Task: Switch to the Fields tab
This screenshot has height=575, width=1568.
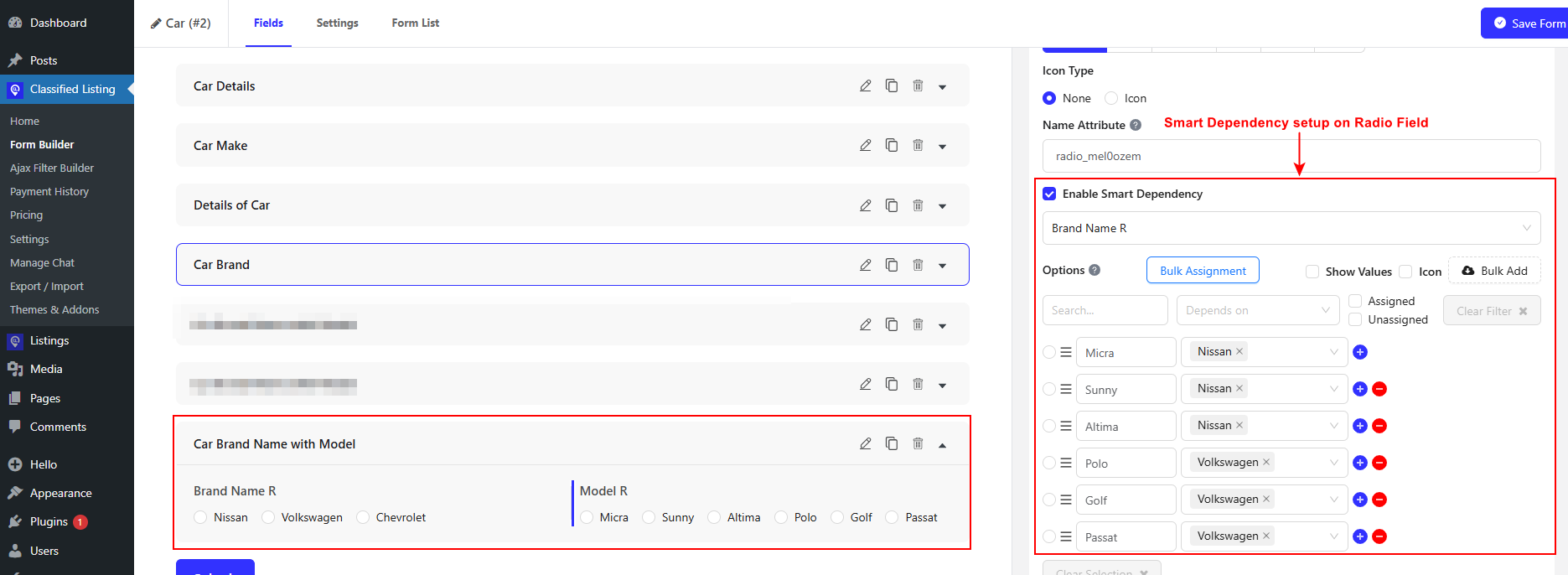Action: 268,23
